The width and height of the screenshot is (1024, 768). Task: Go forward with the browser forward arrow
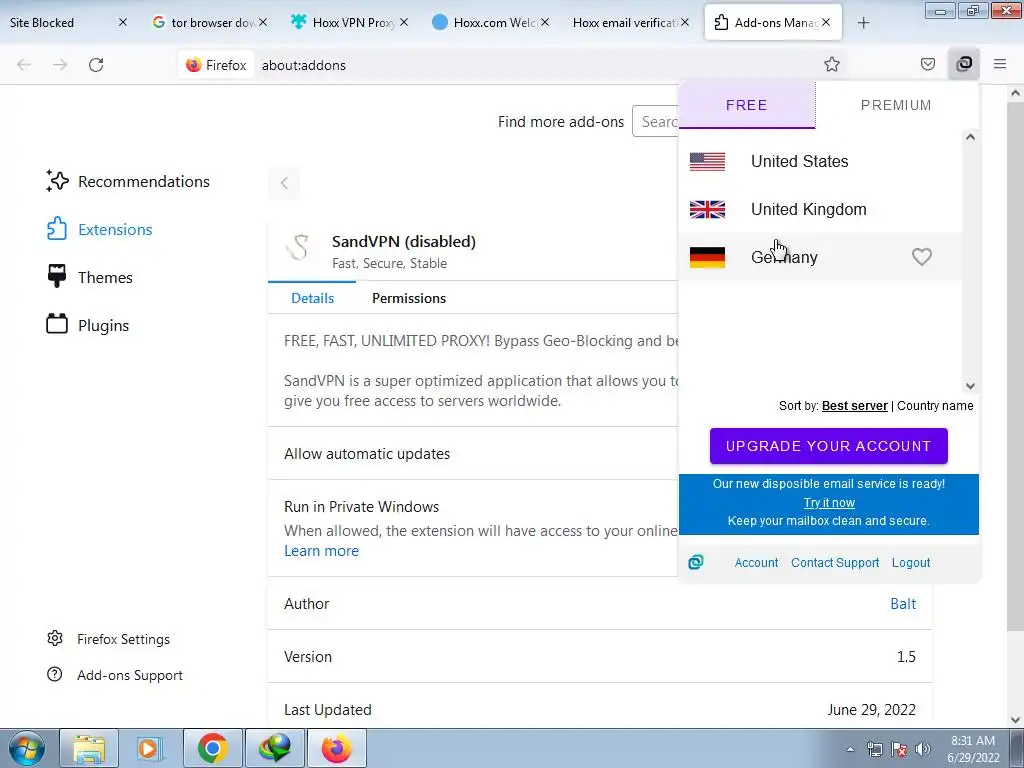click(60, 65)
